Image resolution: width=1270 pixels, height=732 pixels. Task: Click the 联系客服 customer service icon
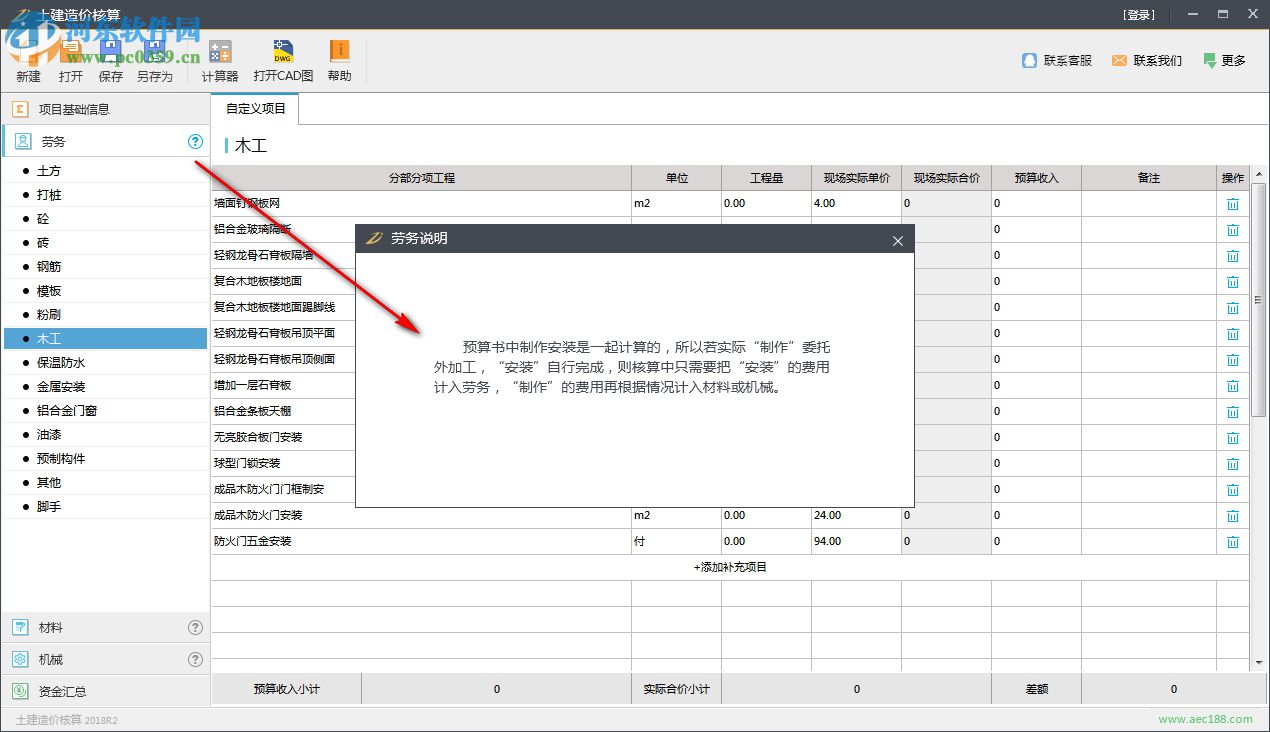tap(1030, 61)
